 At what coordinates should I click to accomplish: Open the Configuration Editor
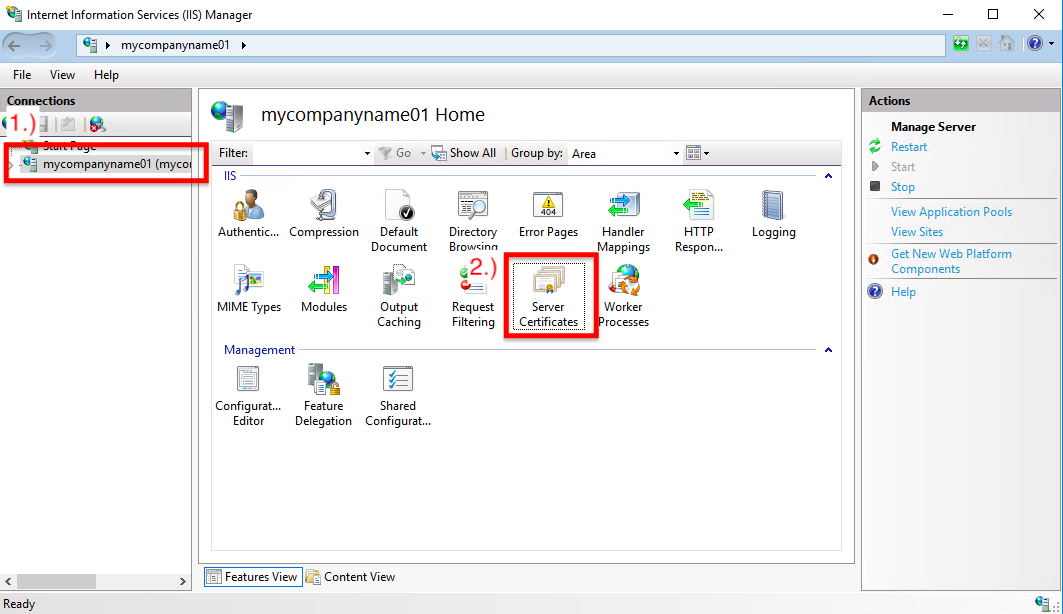(x=248, y=396)
